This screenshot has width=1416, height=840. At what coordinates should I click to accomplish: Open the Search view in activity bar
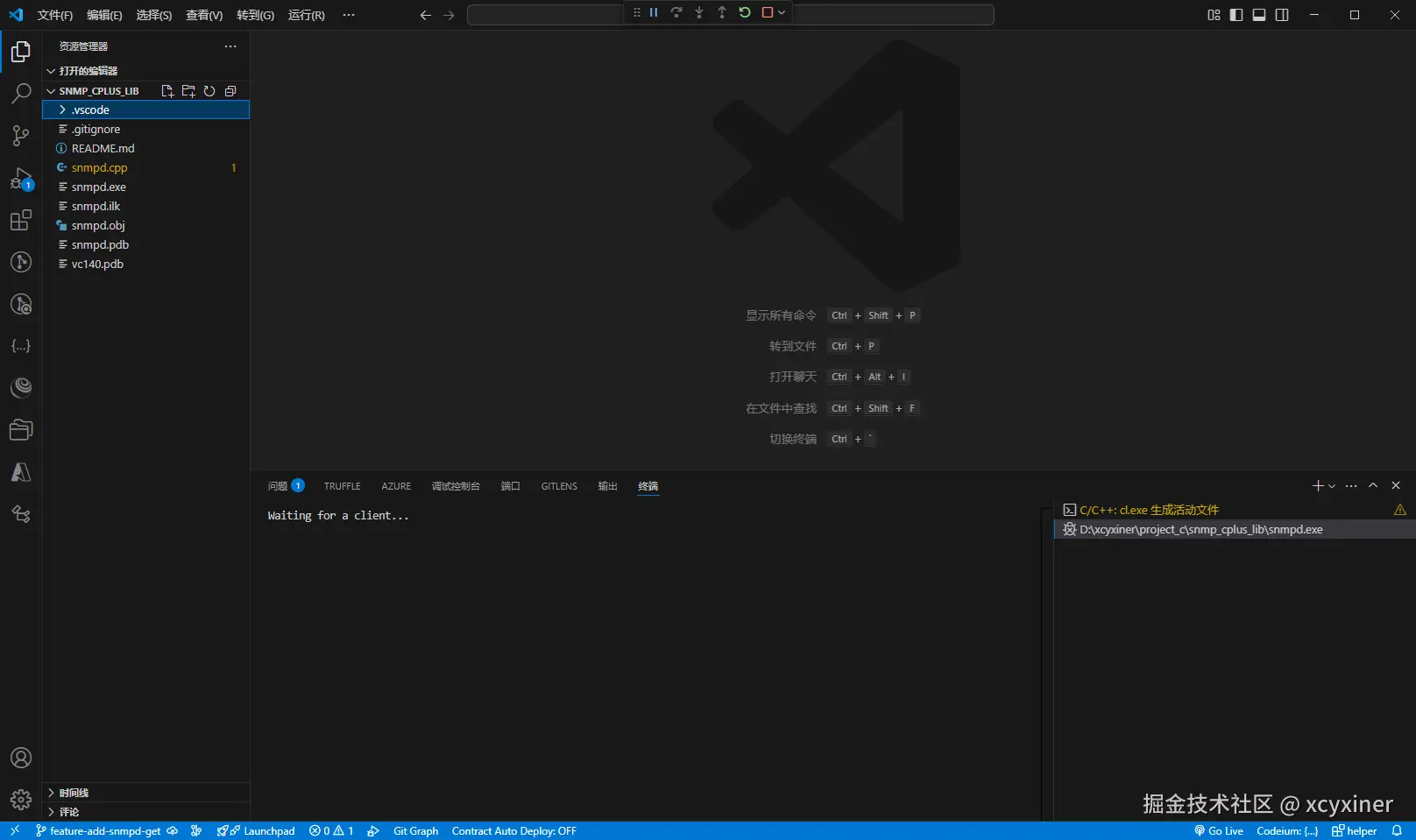pos(21,94)
